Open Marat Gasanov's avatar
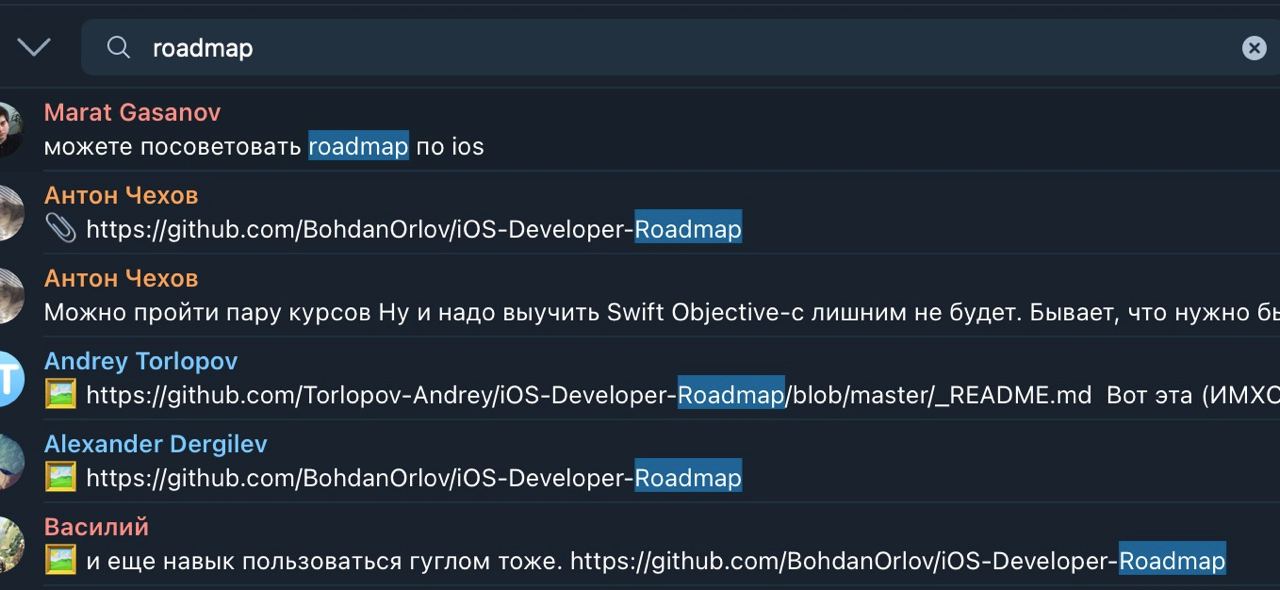 [8, 129]
